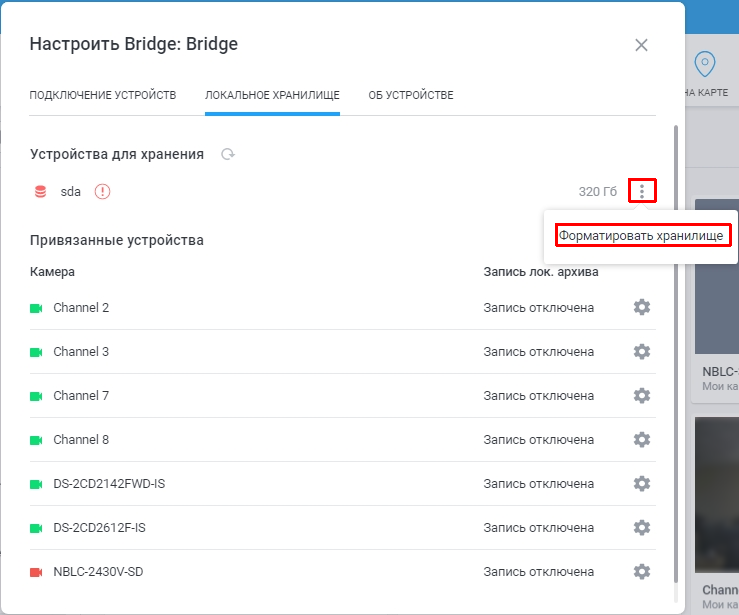This screenshot has height=615, width=739.
Task: Click Запись отключена status for Channel 2
Action: click(x=539, y=308)
